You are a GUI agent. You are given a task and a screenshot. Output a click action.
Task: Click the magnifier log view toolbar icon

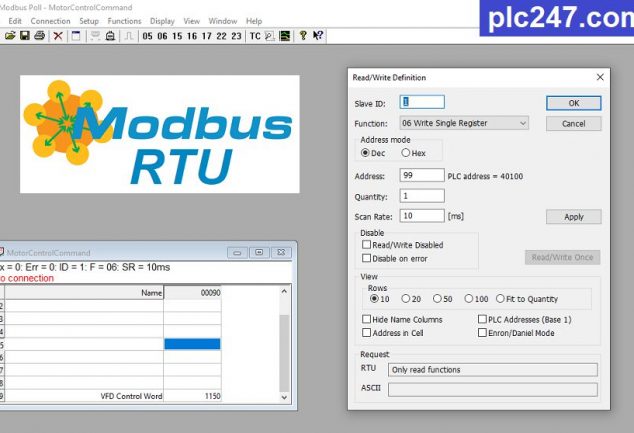(270, 36)
